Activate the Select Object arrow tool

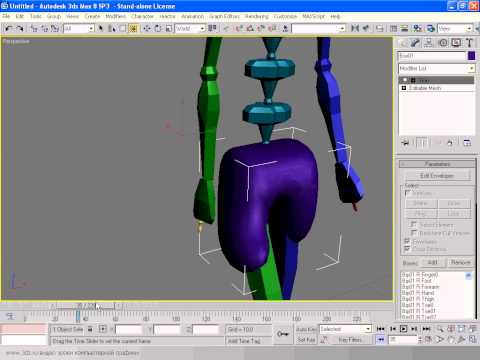point(101,29)
